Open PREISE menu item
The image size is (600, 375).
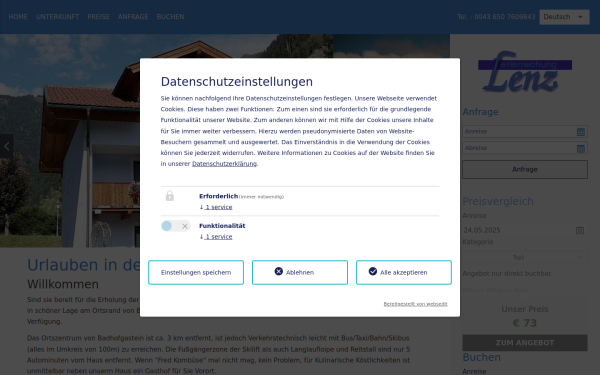click(x=98, y=17)
